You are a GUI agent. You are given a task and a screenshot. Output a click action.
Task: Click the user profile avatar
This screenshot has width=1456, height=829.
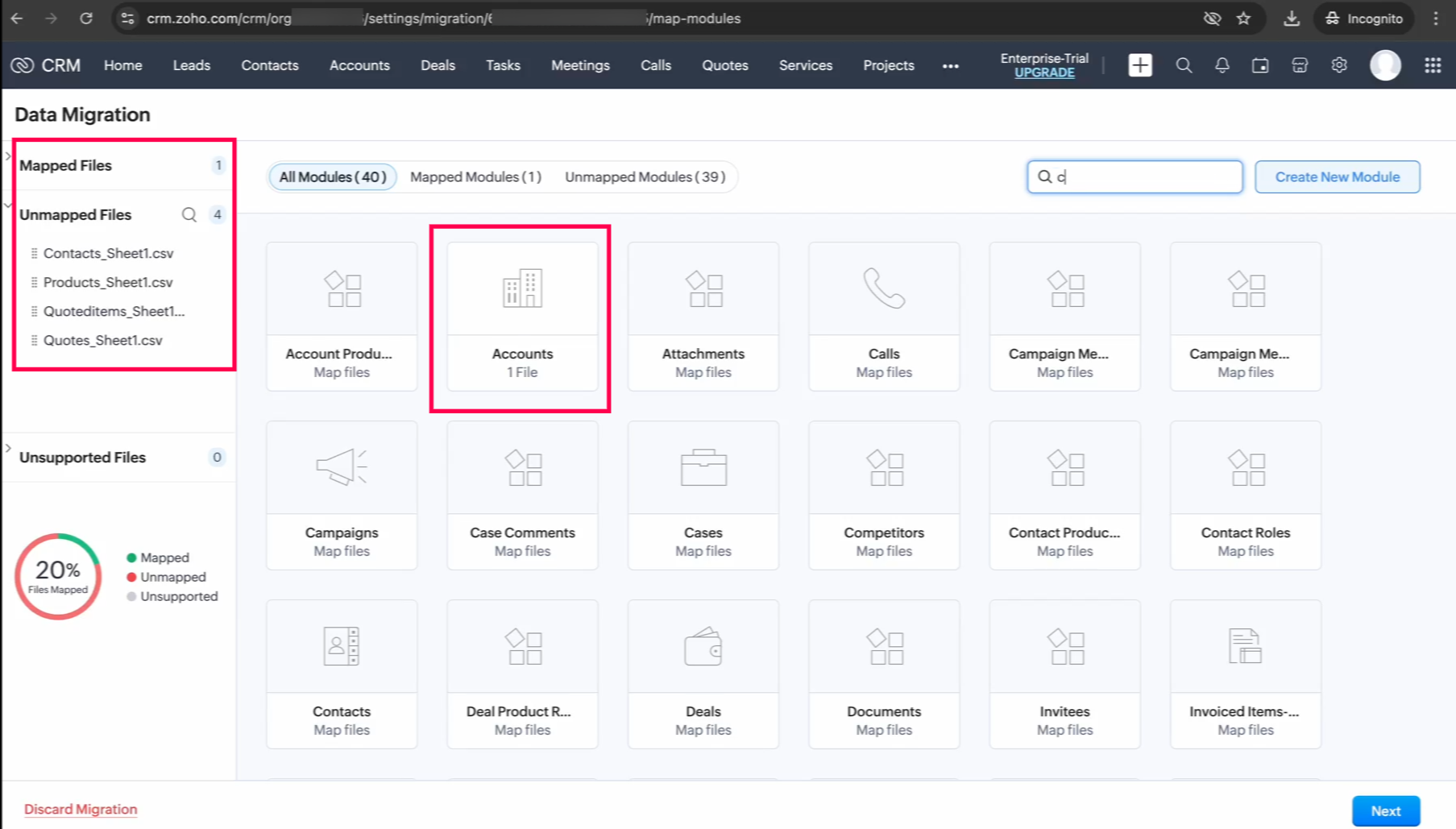pyautogui.click(x=1385, y=65)
